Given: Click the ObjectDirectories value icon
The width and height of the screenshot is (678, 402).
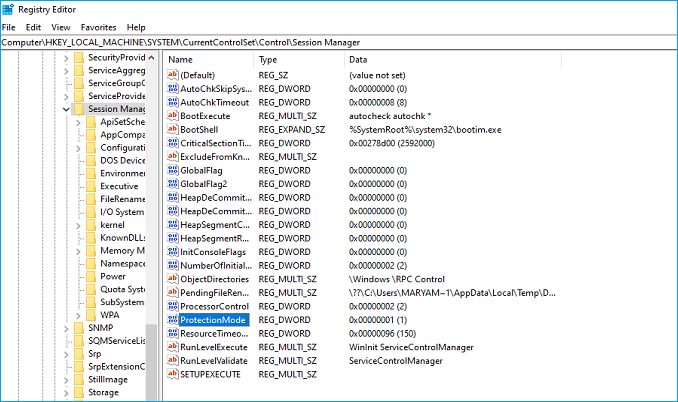Looking at the screenshot, I should [x=173, y=279].
